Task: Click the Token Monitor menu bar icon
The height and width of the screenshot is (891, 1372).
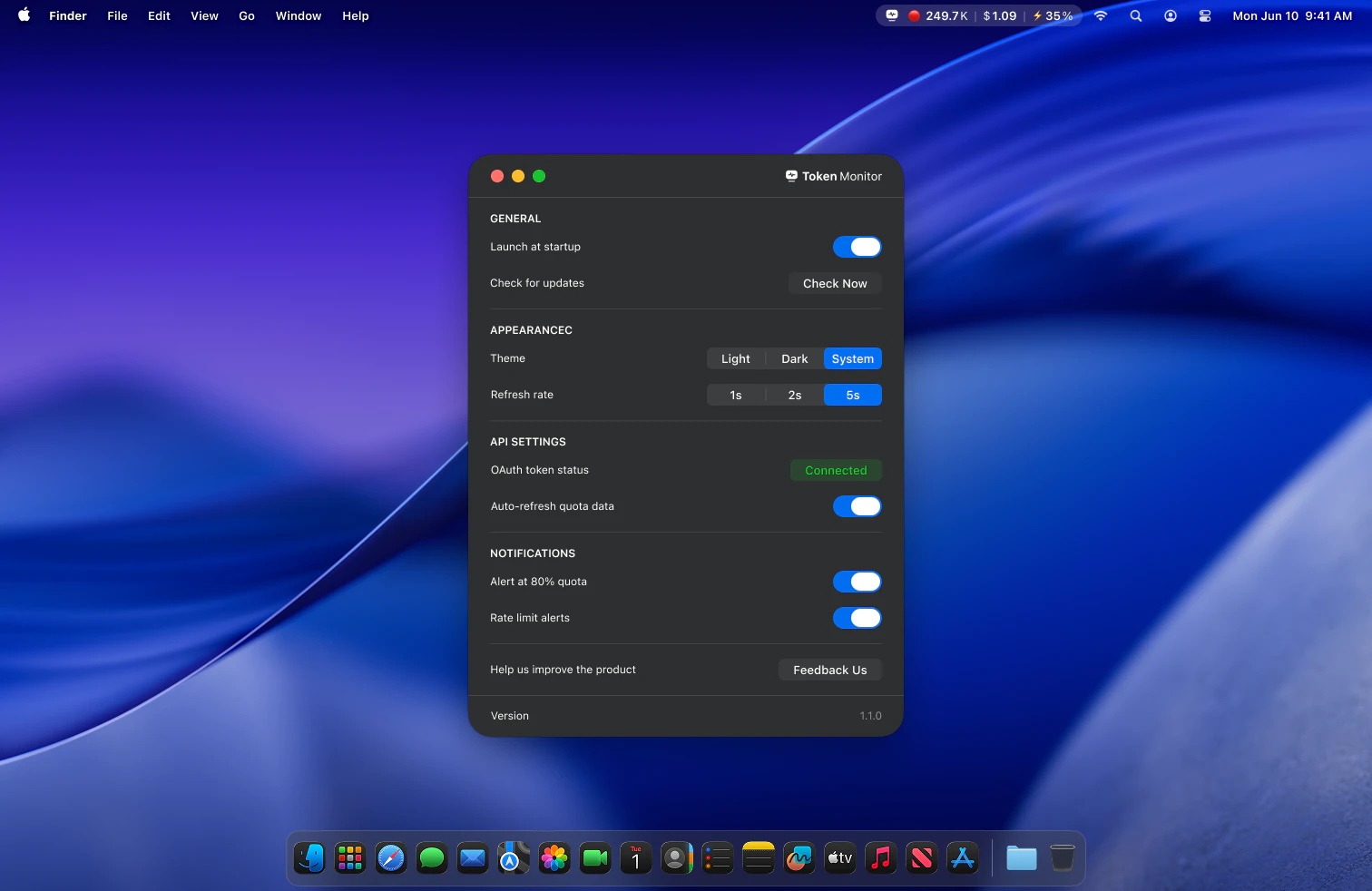Action: coord(891,15)
